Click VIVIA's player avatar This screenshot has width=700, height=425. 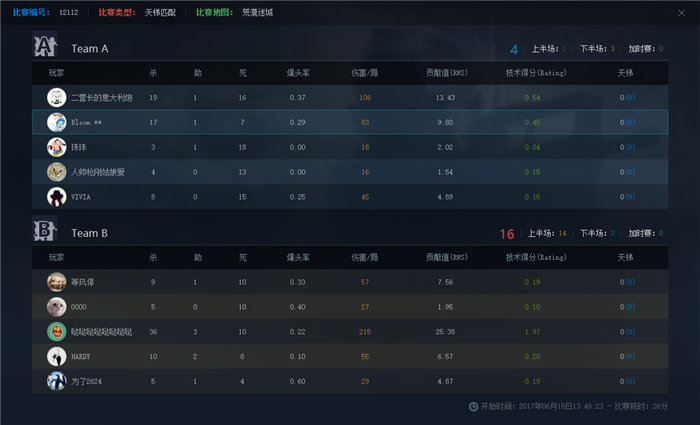[x=56, y=196]
